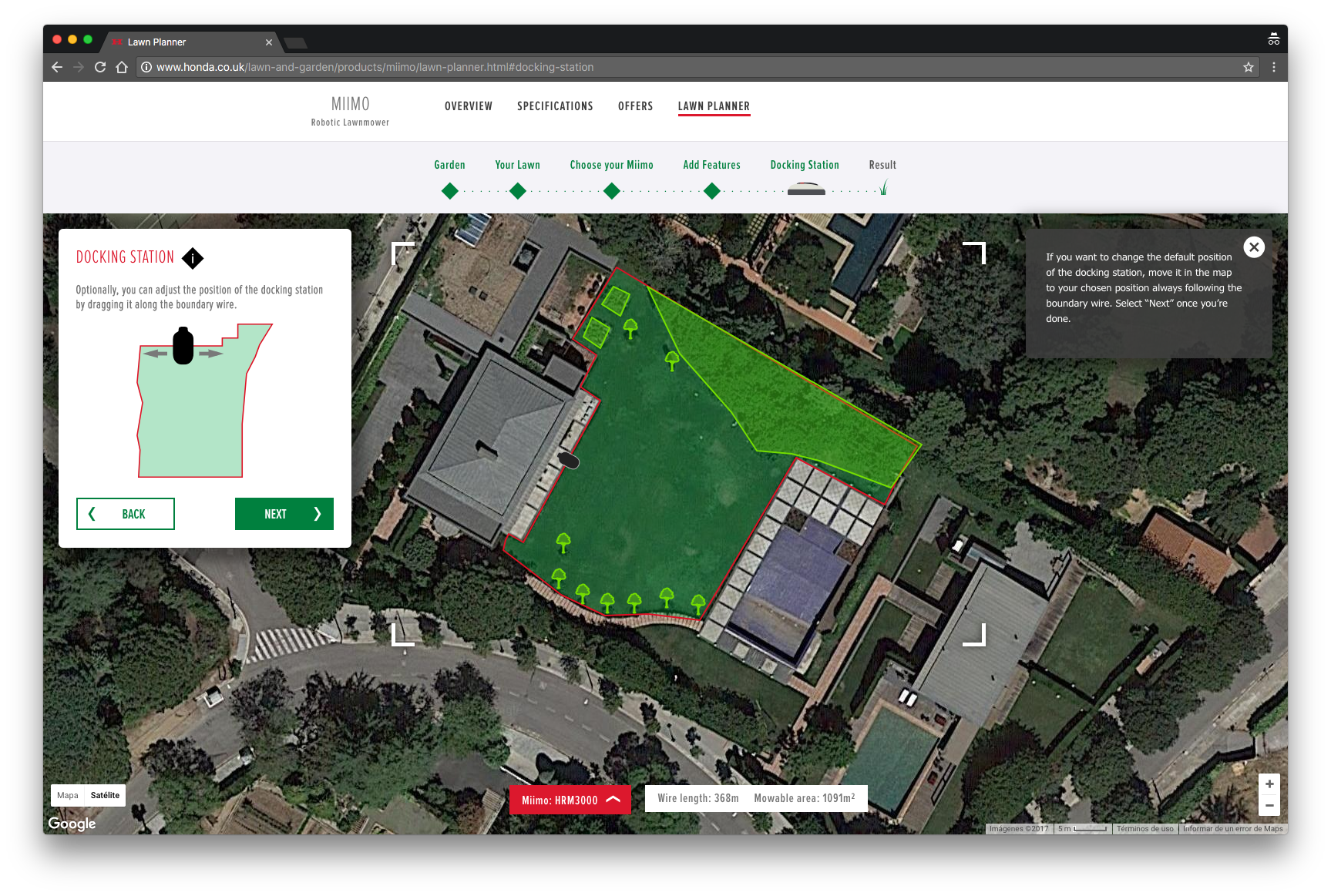Zoom out on the map

point(1269,805)
